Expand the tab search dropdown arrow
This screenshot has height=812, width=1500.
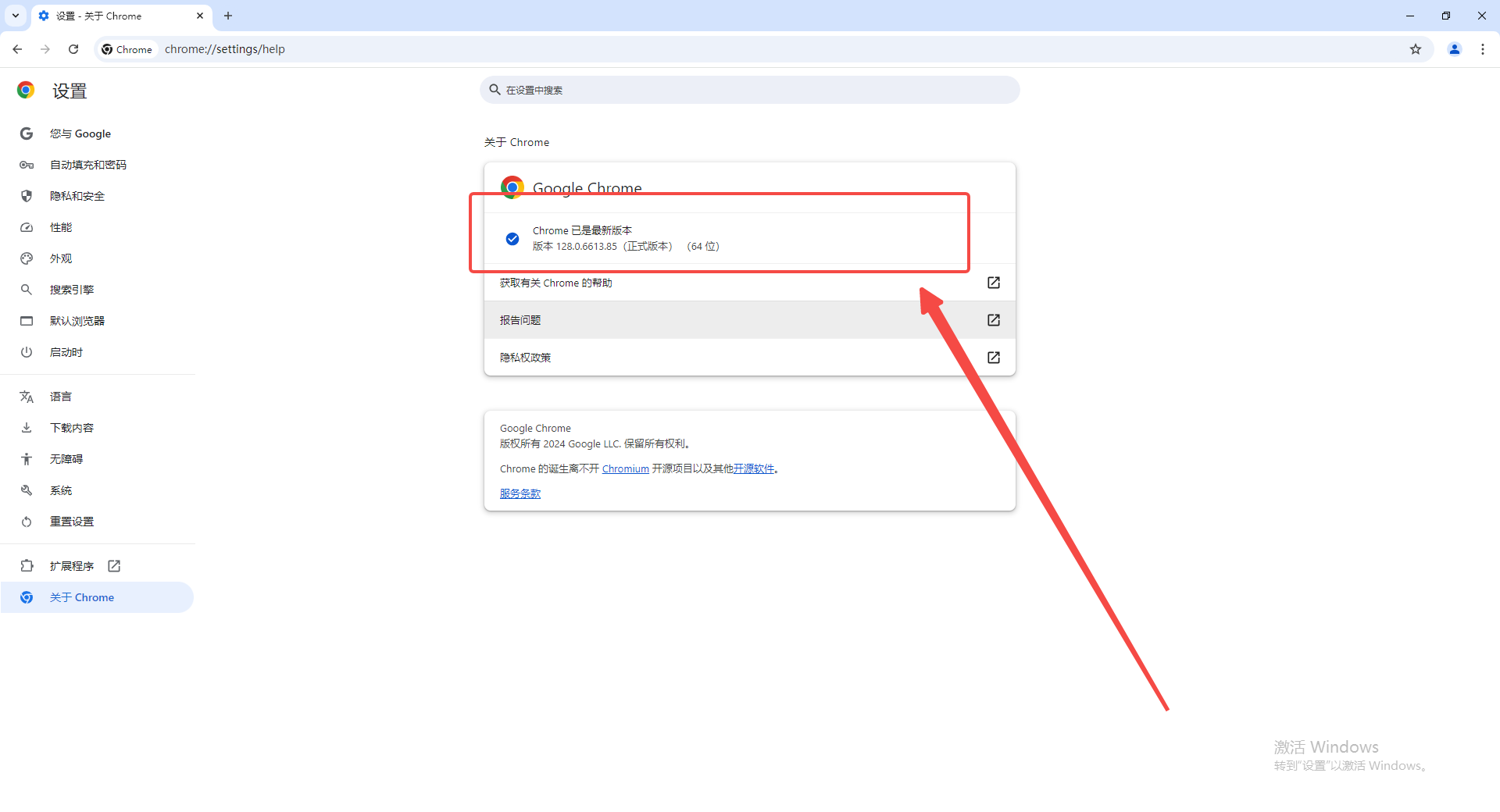(16, 16)
